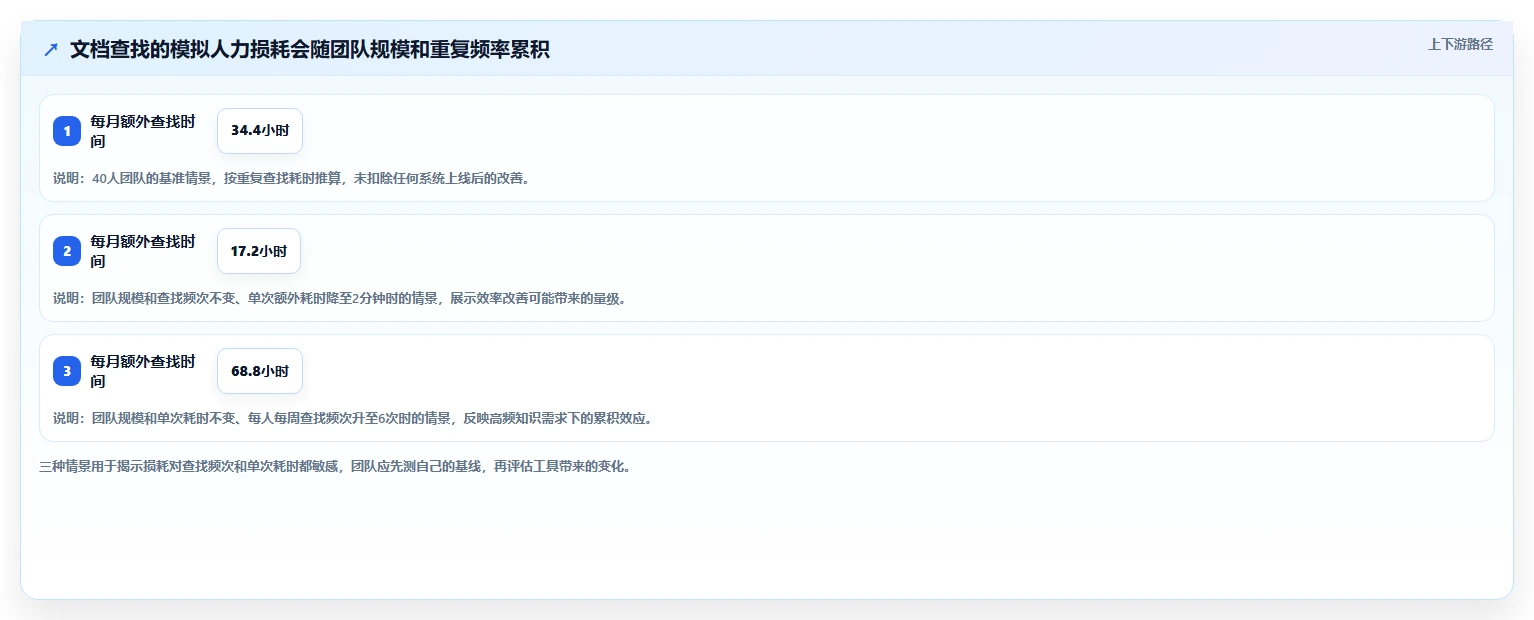
Task: Click the note about 每周查找频次升至6次
Action: point(353,418)
